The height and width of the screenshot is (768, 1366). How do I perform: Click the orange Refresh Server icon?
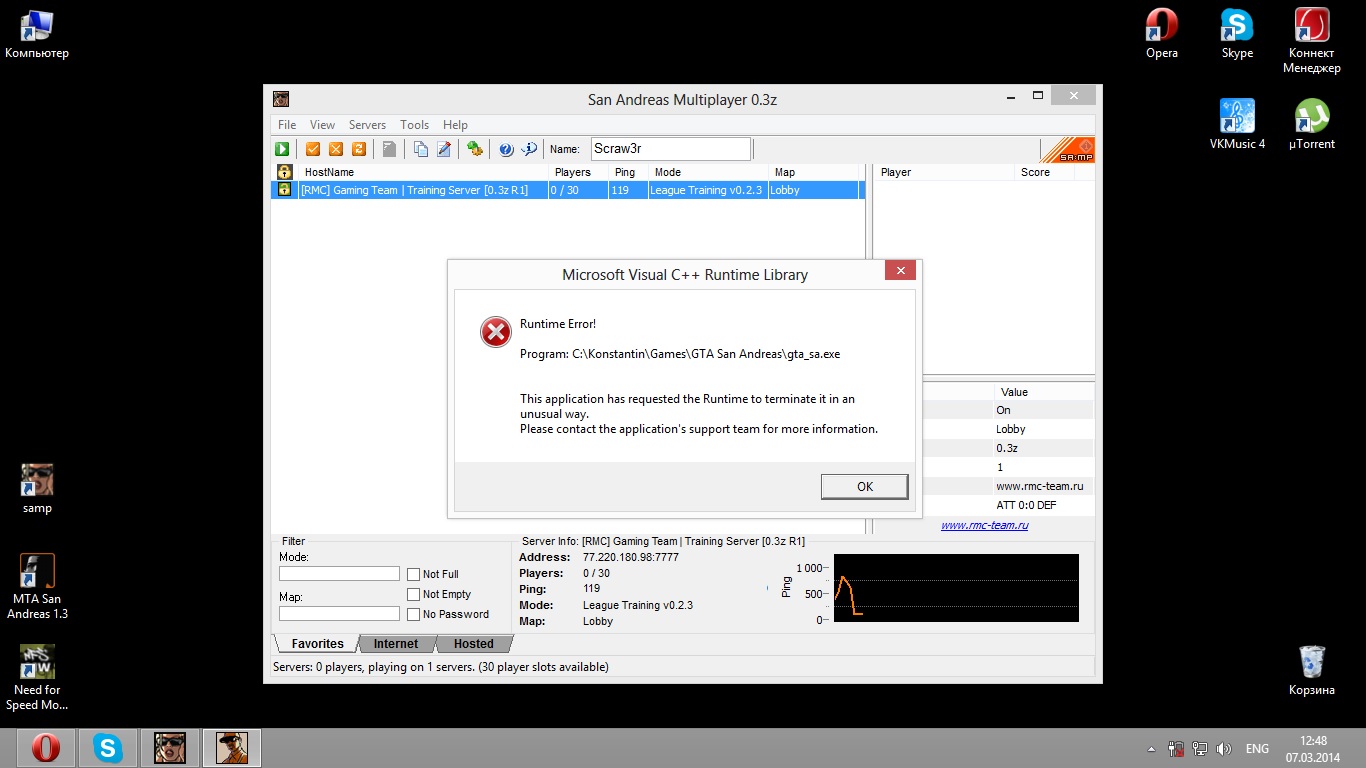[359, 149]
